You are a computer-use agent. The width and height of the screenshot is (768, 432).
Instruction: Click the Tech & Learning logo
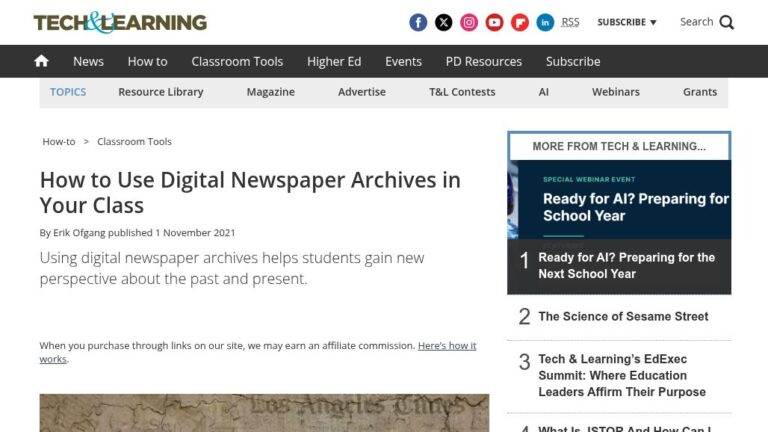pyautogui.click(x=120, y=23)
